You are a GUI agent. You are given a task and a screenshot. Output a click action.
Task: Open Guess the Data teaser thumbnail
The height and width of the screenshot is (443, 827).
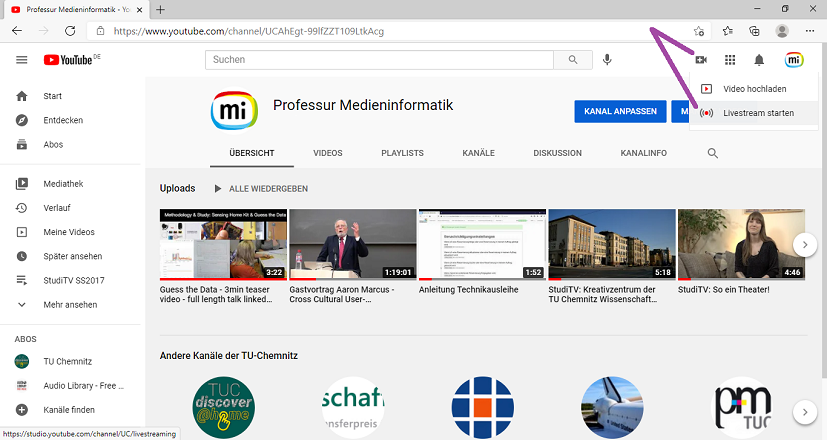tap(223, 245)
